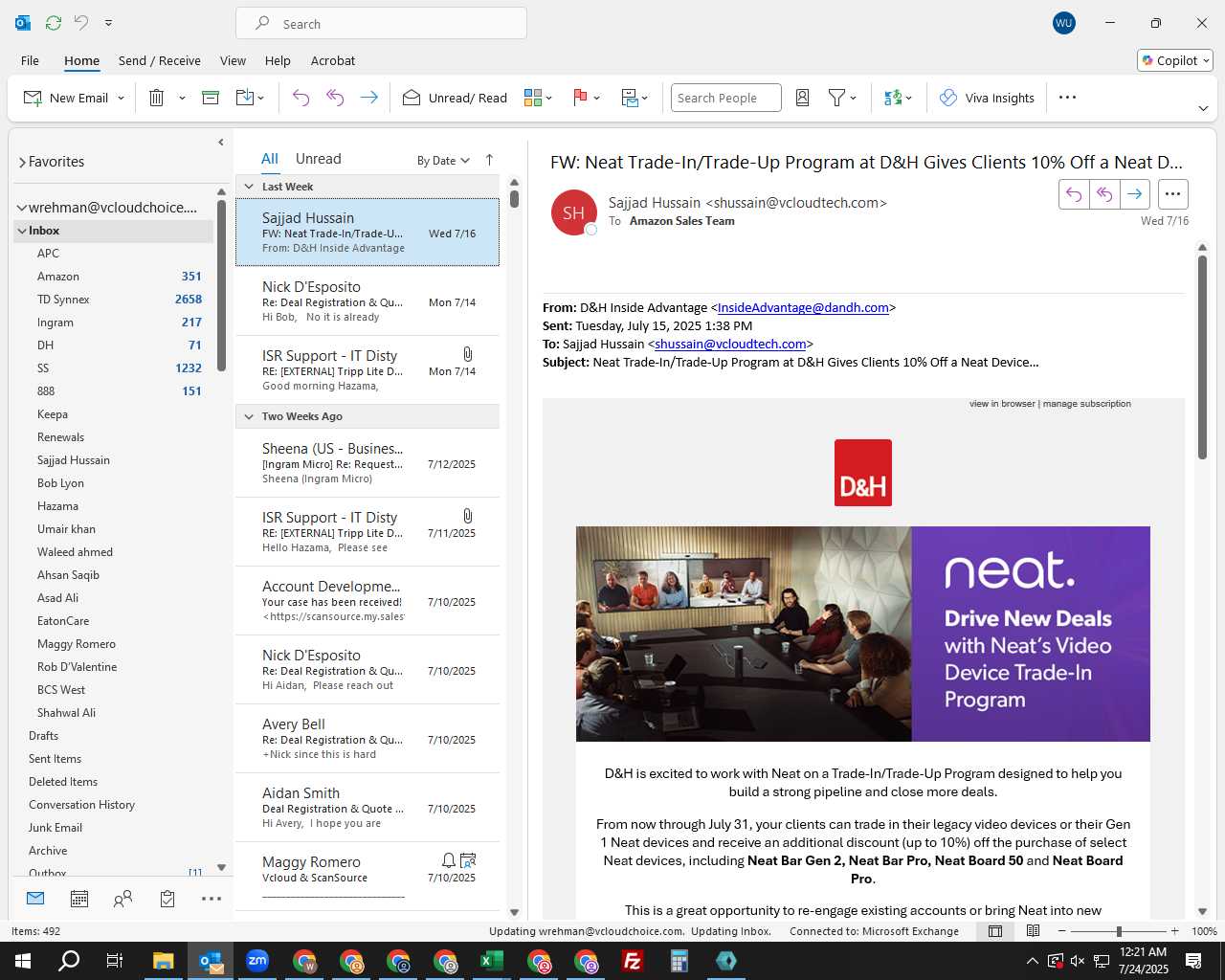Open the People view in navigation bar
The image size is (1225, 980).
click(x=122, y=899)
